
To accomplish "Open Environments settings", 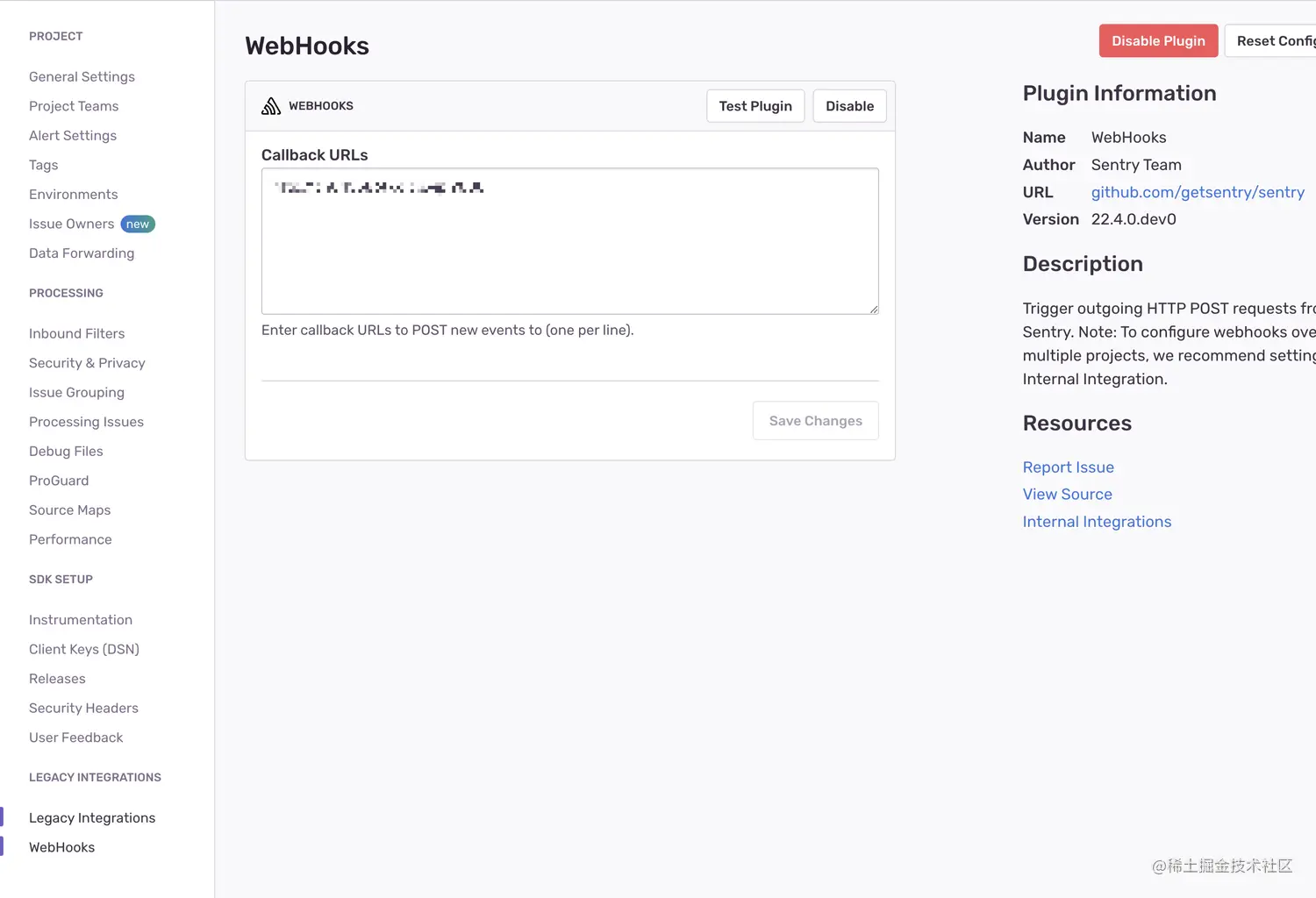I will pyautogui.click(x=74, y=195).
